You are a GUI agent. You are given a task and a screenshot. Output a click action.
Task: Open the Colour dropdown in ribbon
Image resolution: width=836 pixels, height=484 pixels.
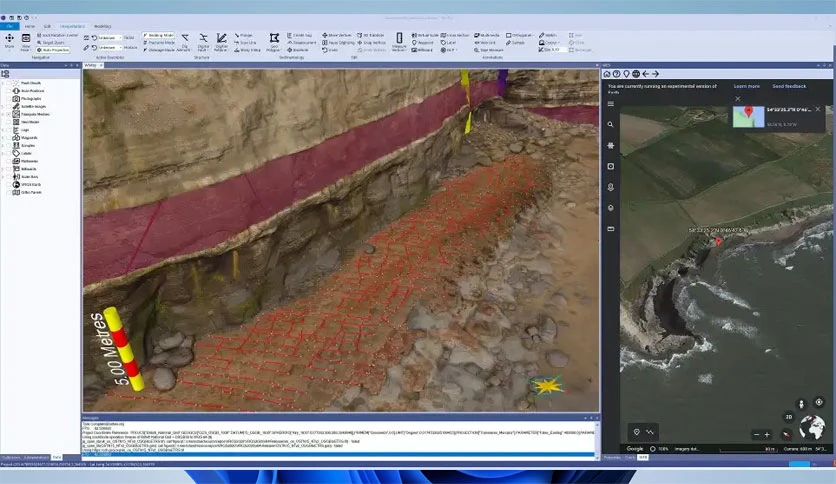[x=549, y=43]
